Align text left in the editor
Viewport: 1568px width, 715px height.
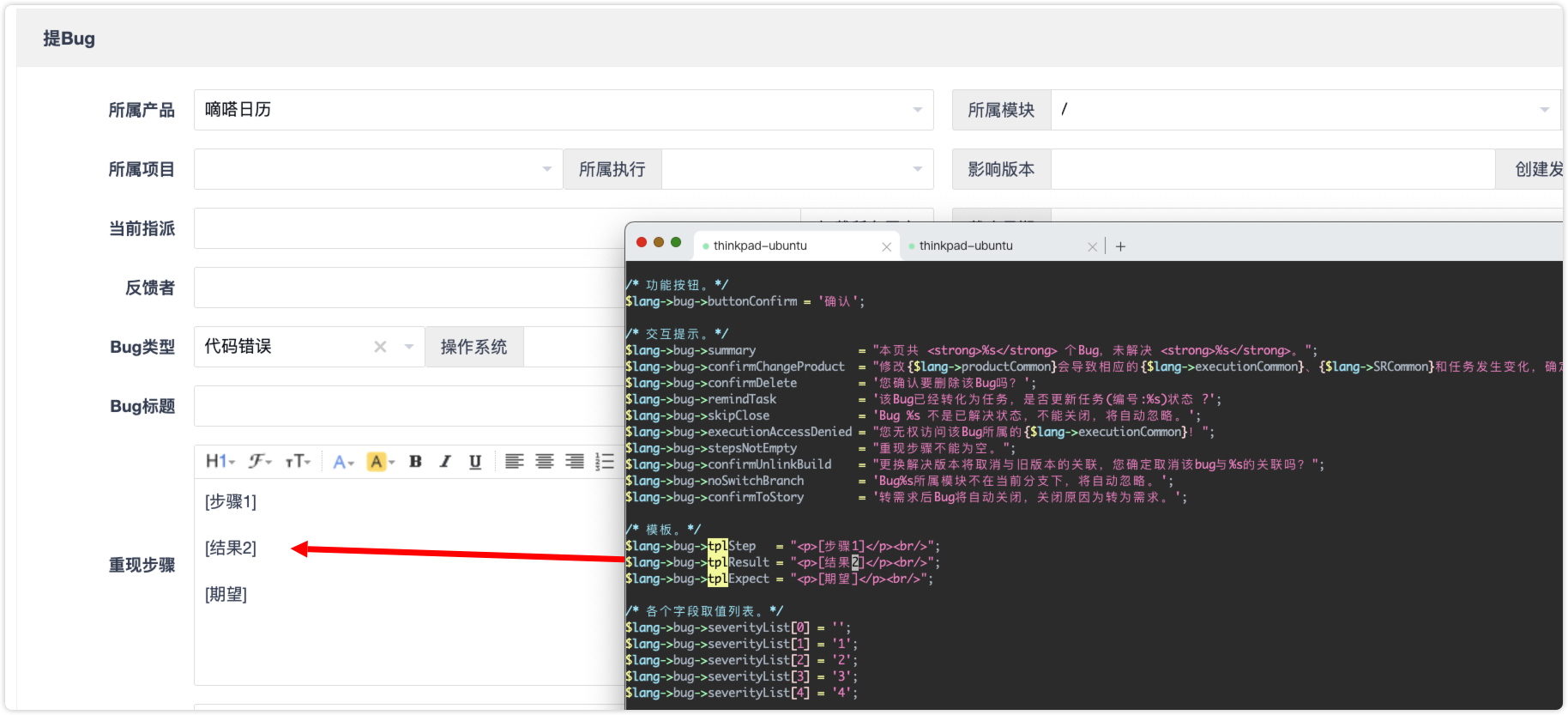coord(514,462)
